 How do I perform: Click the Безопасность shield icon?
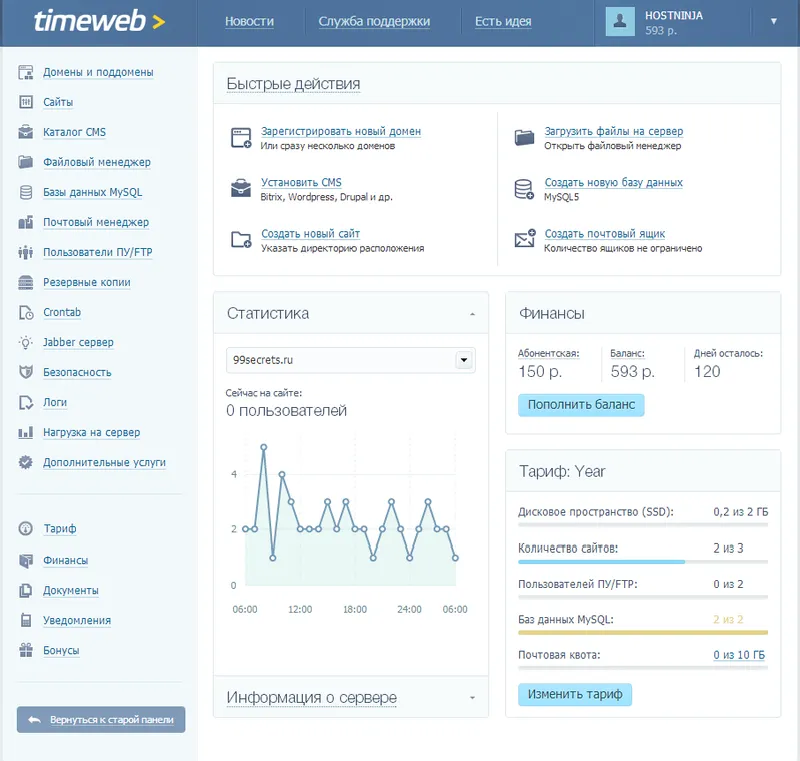pos(26,372)
